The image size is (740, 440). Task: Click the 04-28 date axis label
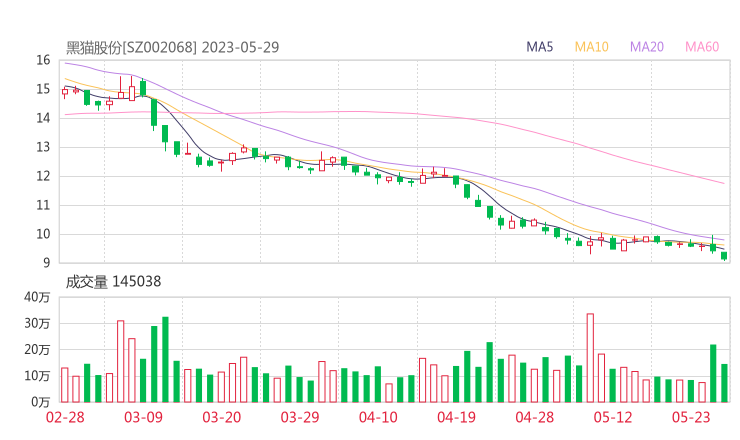pos(535,417)
